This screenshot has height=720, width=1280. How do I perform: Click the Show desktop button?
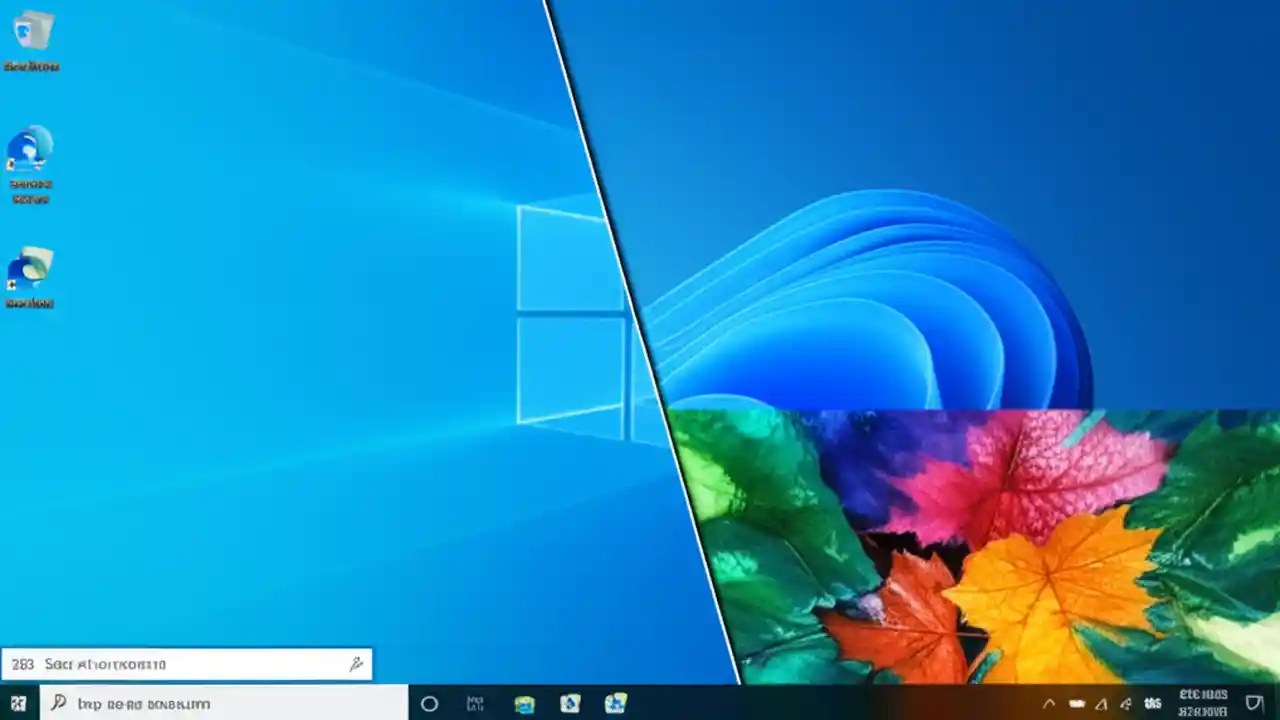(x=1278, y=703)
